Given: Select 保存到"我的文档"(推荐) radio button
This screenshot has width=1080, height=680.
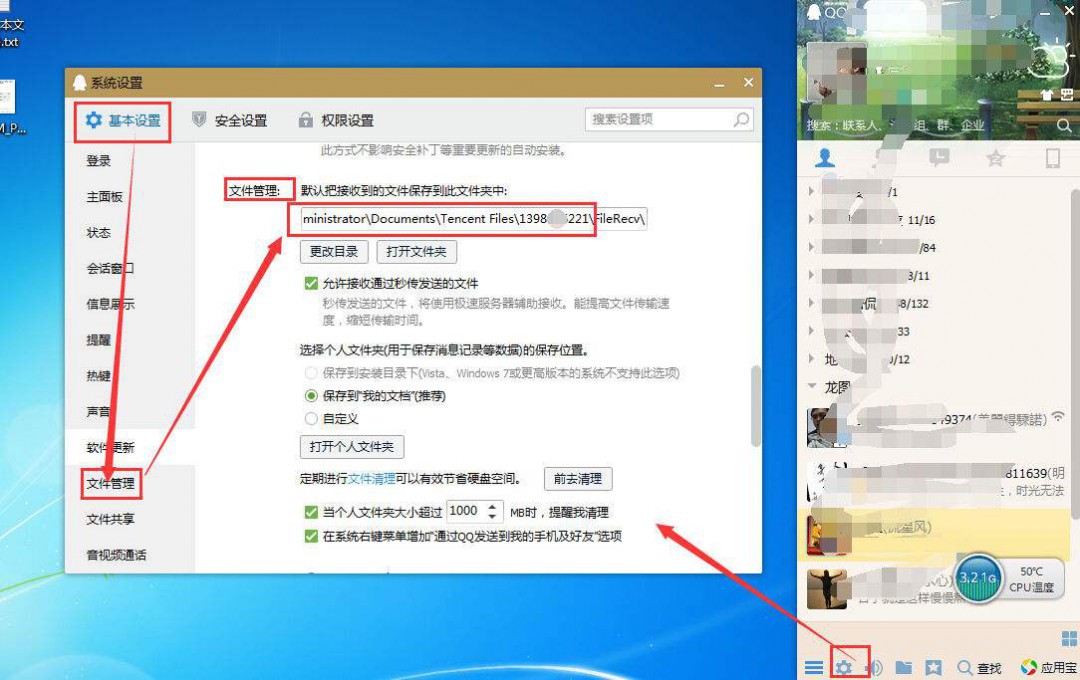Looking at the screenshot, I should tap(311, 395).
